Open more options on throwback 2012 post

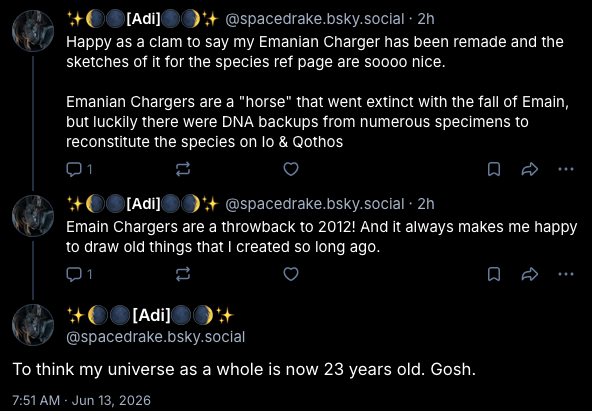tap(566, 274)
